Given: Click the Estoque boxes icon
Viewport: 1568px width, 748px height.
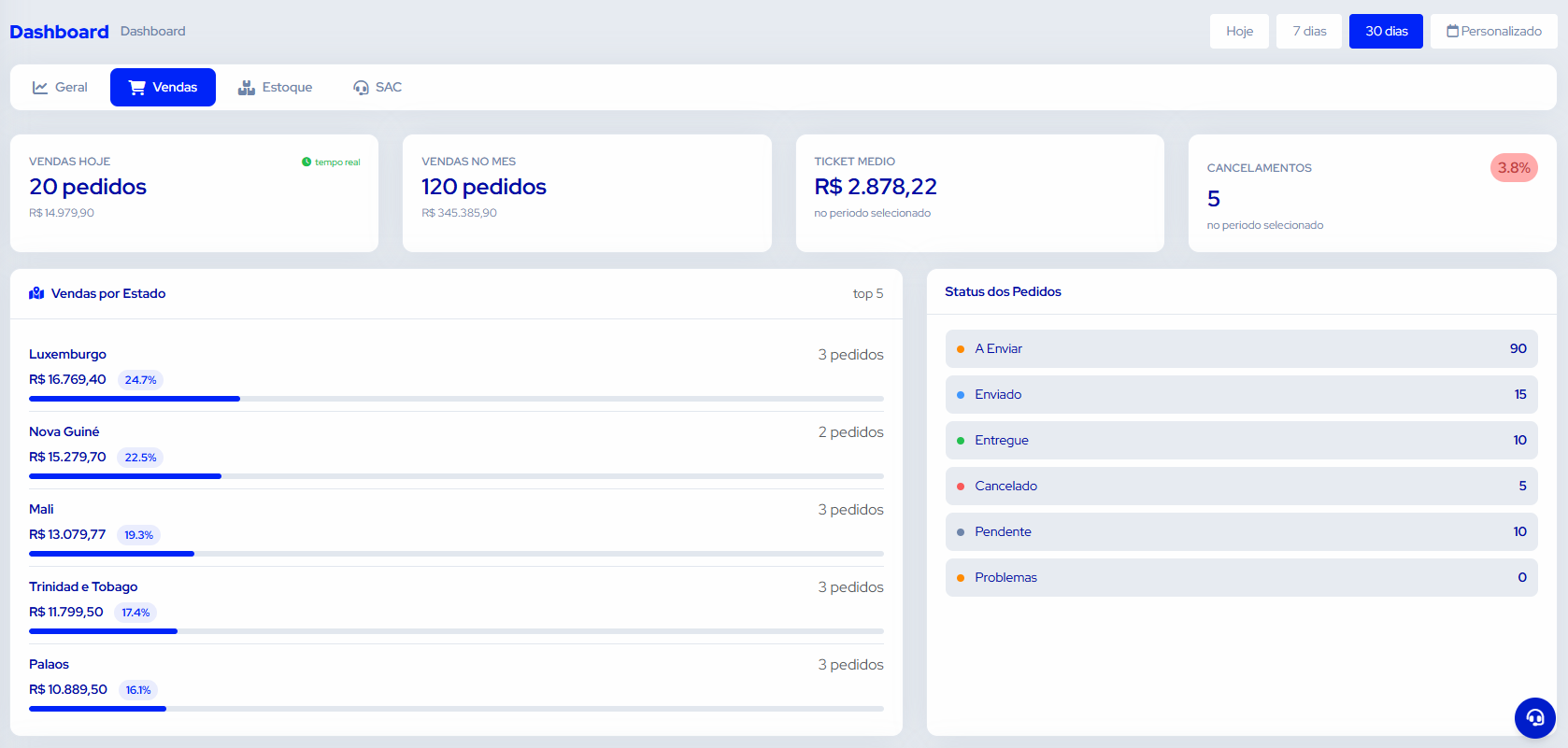Looking at the screenshot, I should point(247,87).
